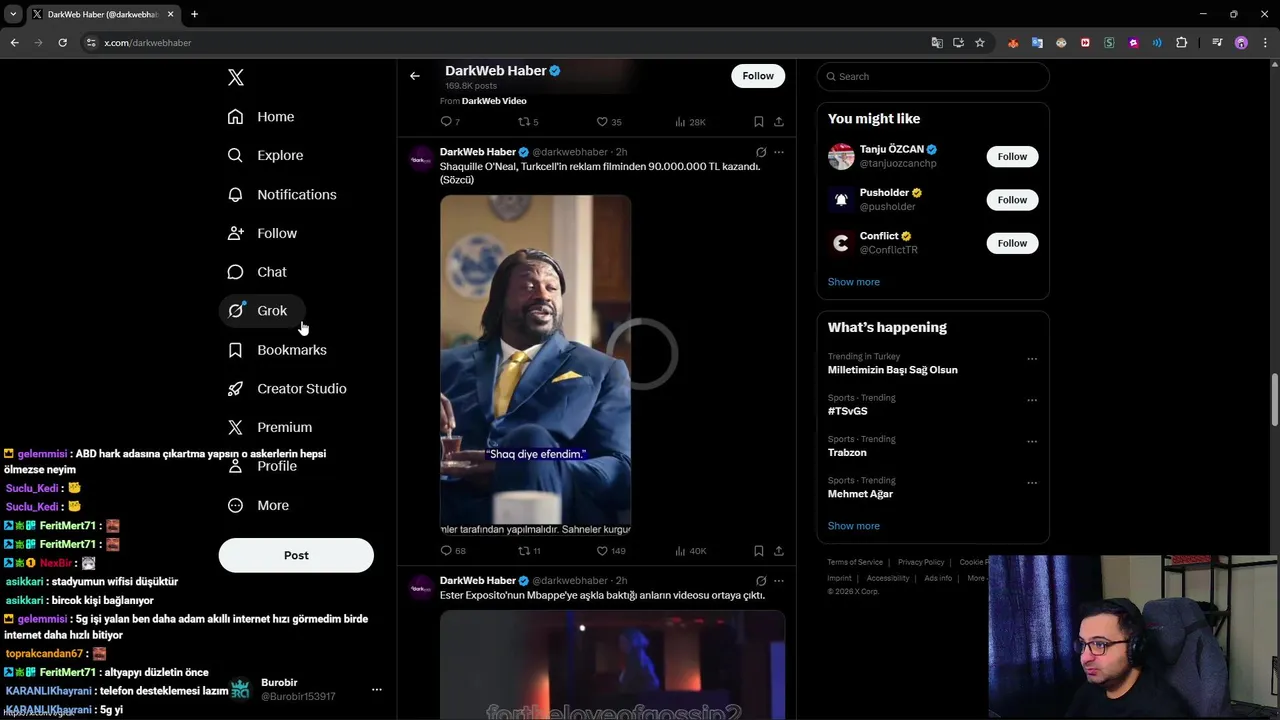This screenshot has width=1280, height=720.
Task: Open trend Milletimizin Başı Sağ Olsun
Action: pos(892,370)
